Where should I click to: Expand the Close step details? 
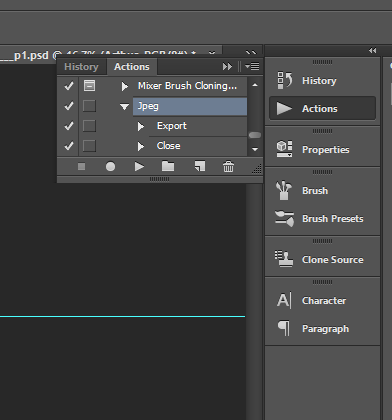click(x=141, y=146)
